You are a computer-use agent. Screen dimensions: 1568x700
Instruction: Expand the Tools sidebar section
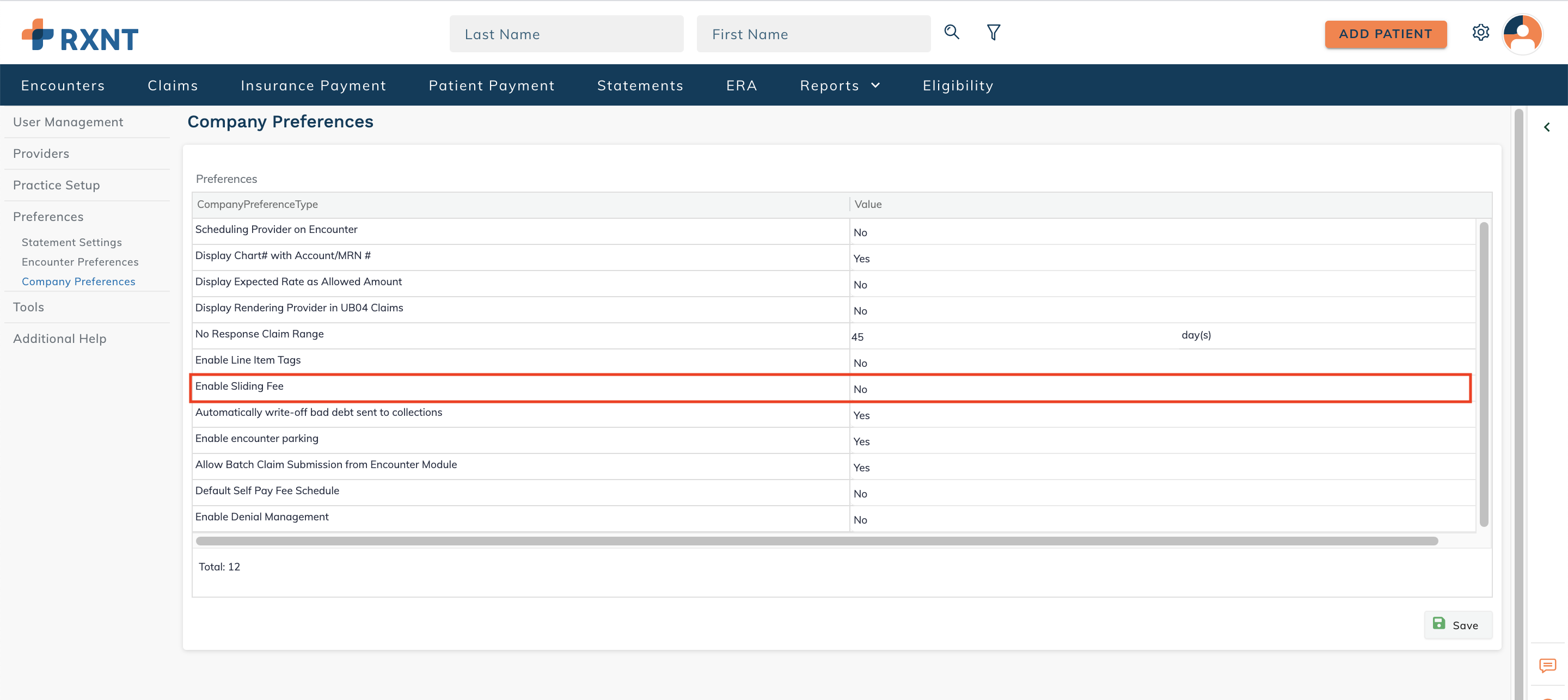pyautogui.click(x=28, y=307)
